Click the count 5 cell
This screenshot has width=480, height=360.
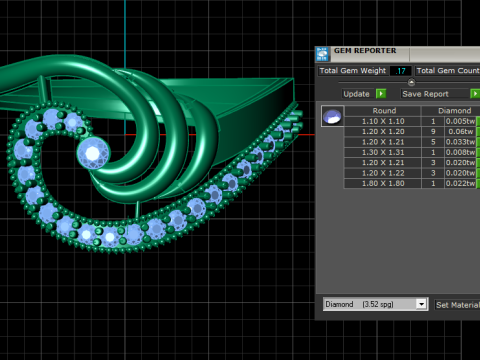[433, 142]
